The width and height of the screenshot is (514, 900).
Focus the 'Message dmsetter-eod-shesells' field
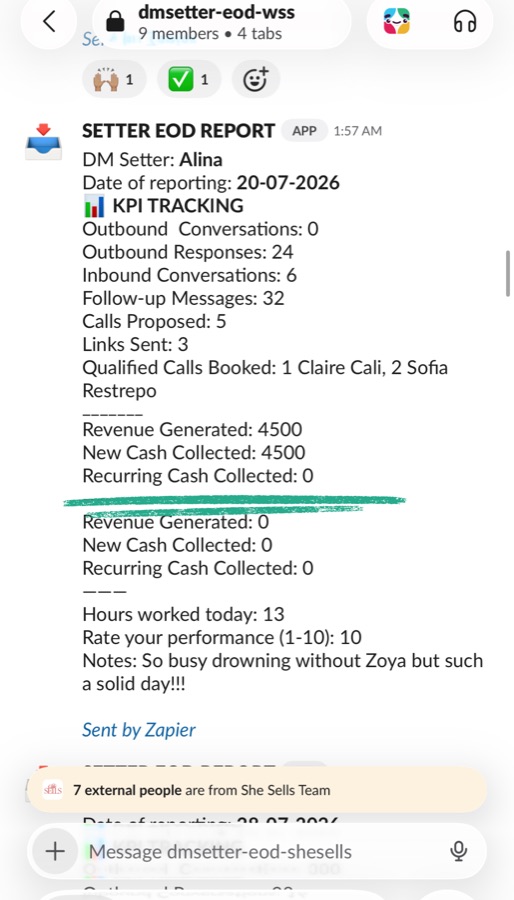(x=257, y=851)
